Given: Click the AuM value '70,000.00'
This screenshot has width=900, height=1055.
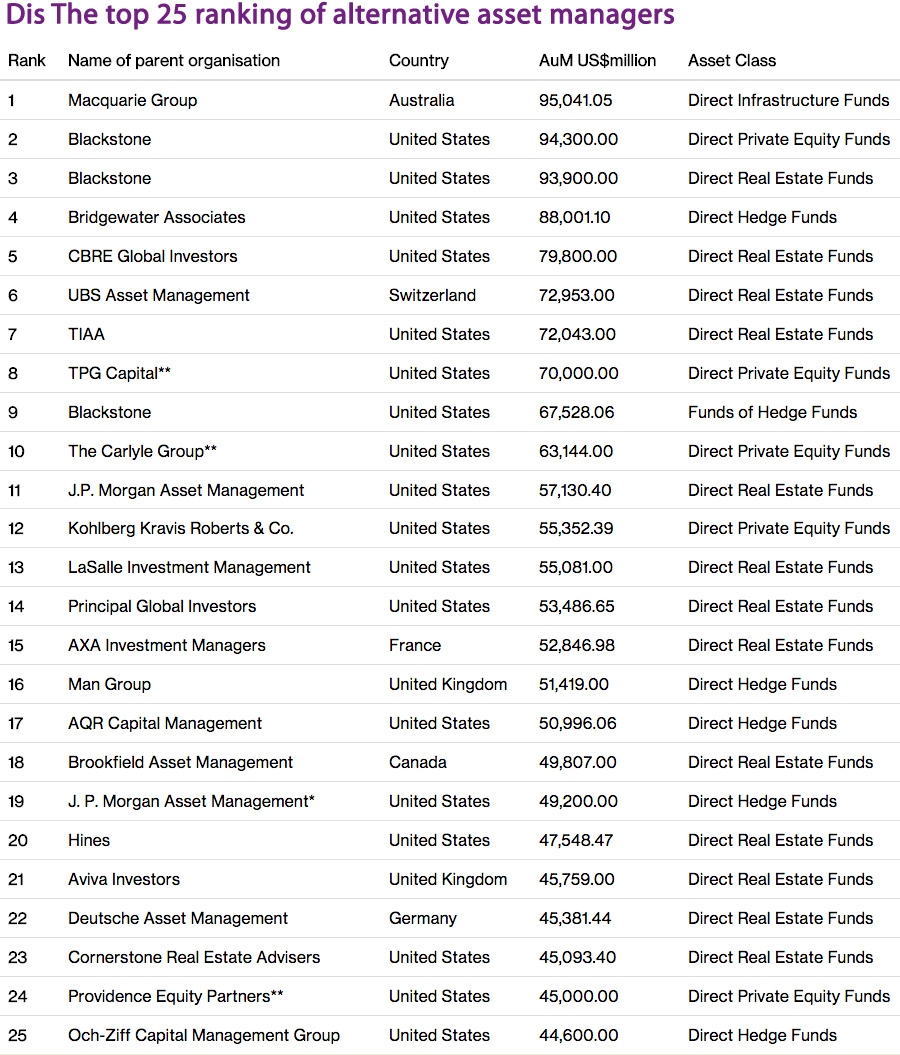Looking at the screenshot, I should [x=578, y=373].
